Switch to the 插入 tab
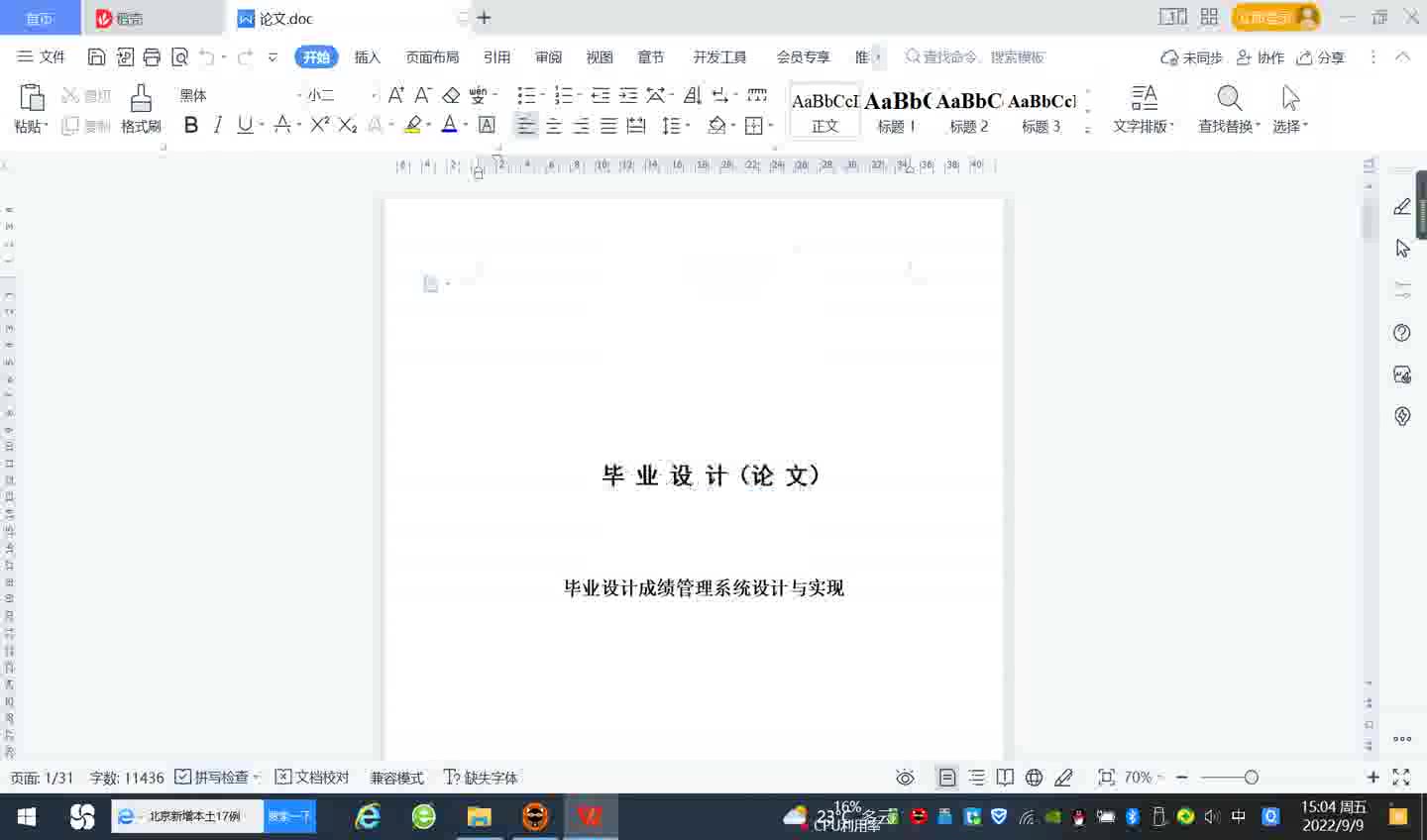This screenshot has height=840, width=1427. coord(368,57)
